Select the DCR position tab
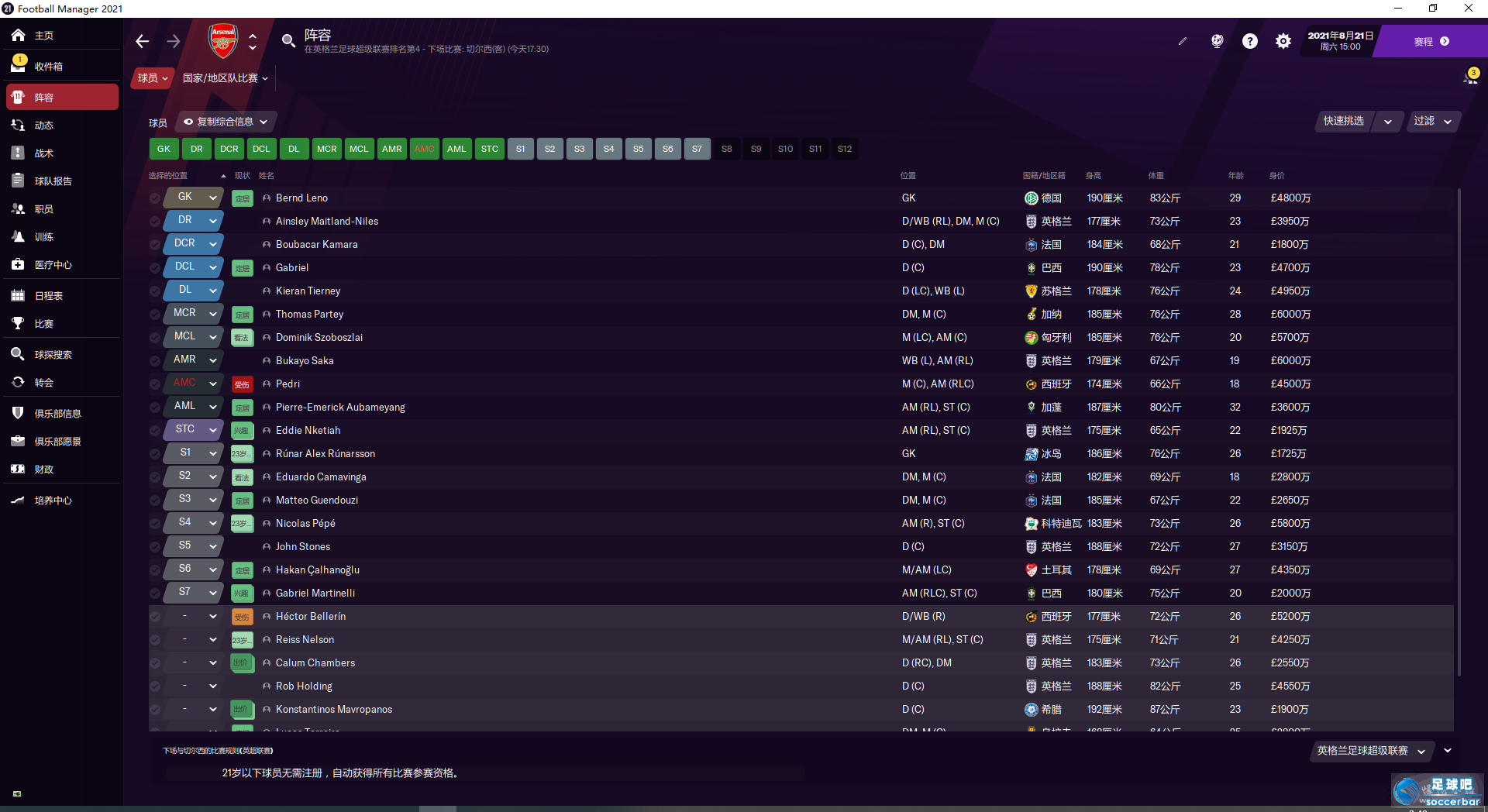Viewport: 1488px width, 812px height. tap(229, 149)
